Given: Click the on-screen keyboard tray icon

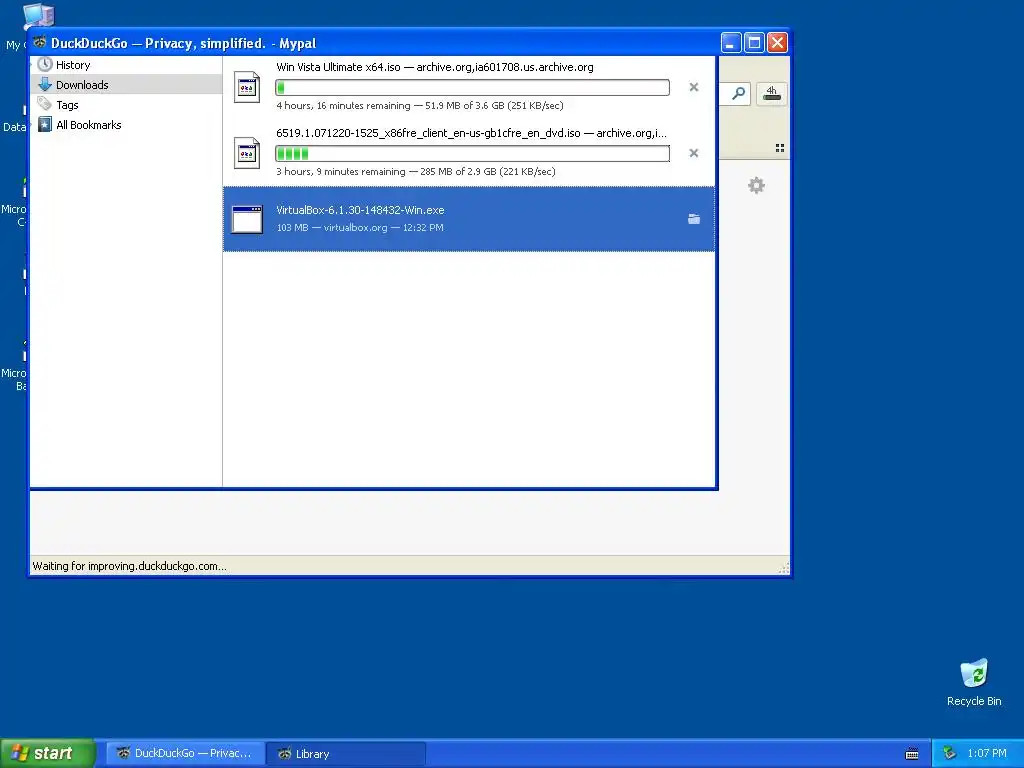Looking at the screenshot, I should [912, 754].
